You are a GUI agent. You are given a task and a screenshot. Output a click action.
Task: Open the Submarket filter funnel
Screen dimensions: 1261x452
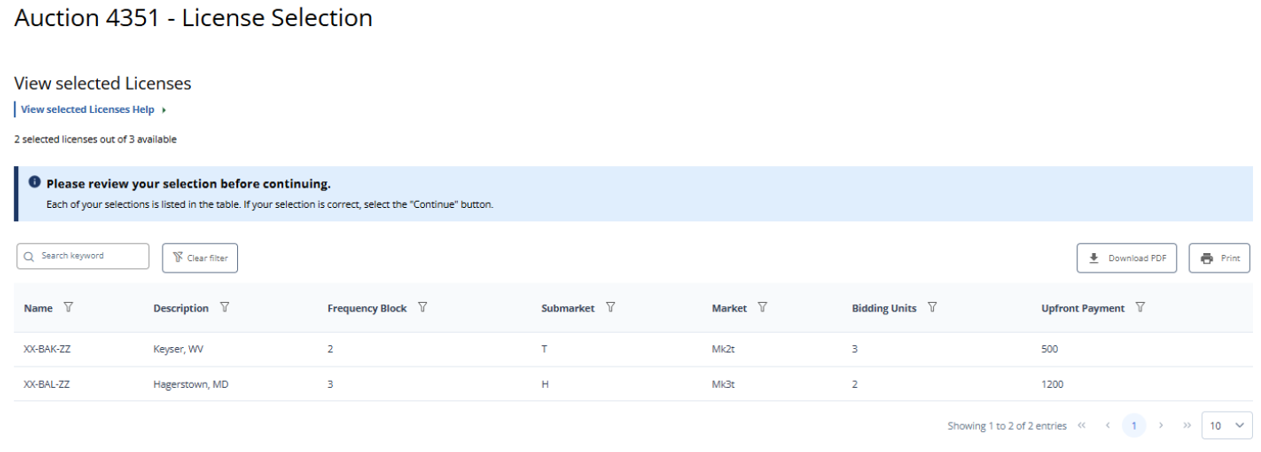coord(610,308)
